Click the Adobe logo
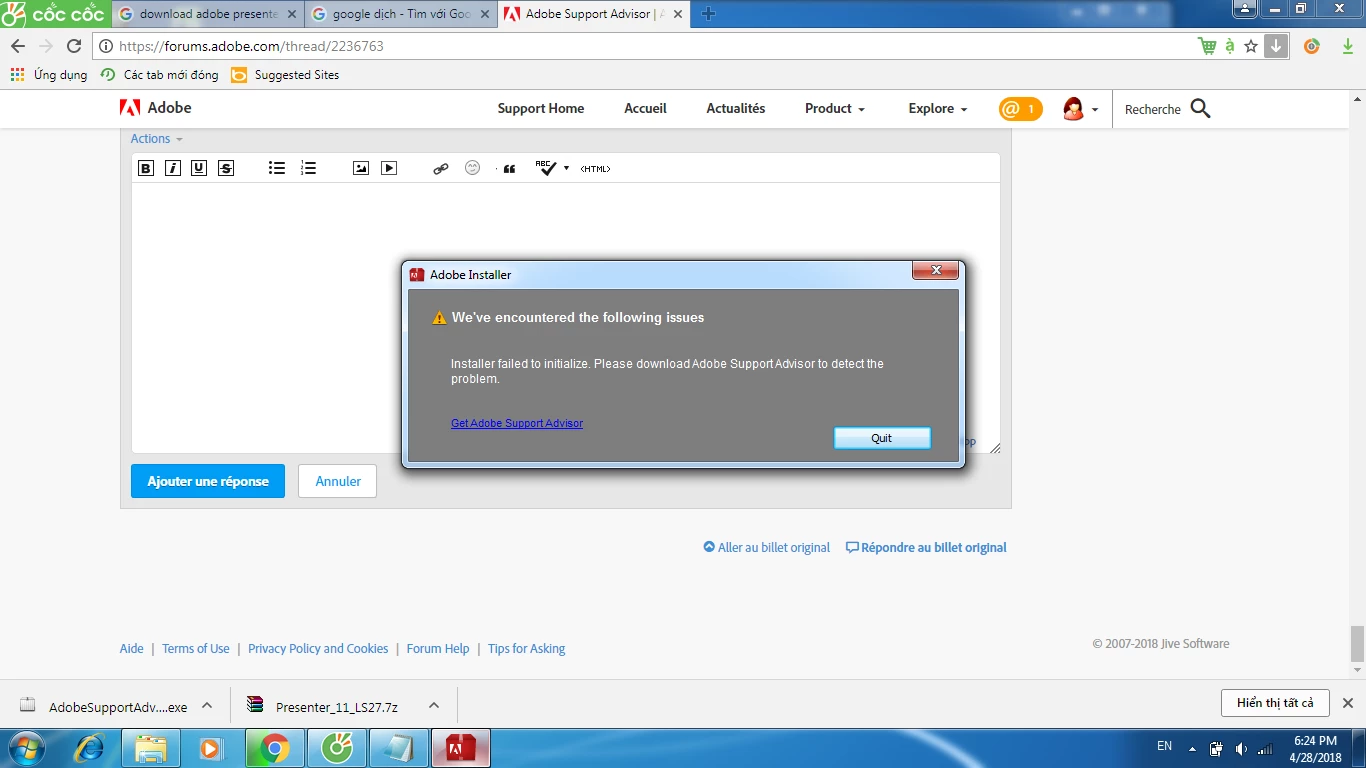The image size is (1366, 768). point(156,107)
